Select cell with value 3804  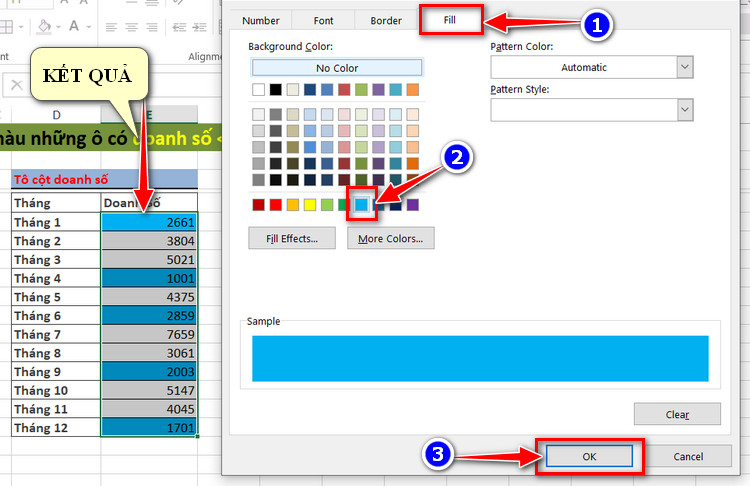pyautogui.click(x=149, y=241)
